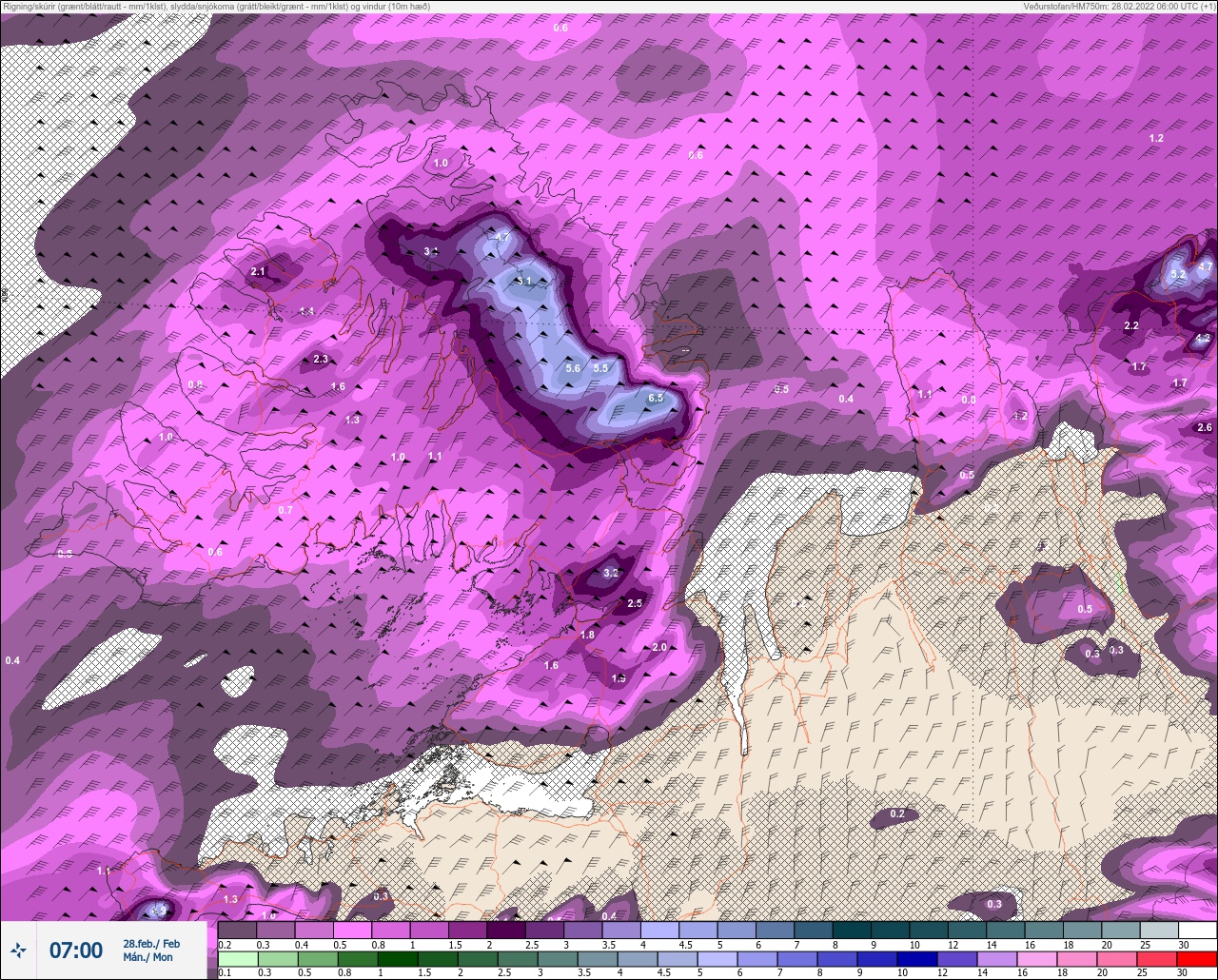Screen dimensions: 1218x980
Task: Pick the pink swatch labeled 16 in the lower legend
Action: [1038, 957]
